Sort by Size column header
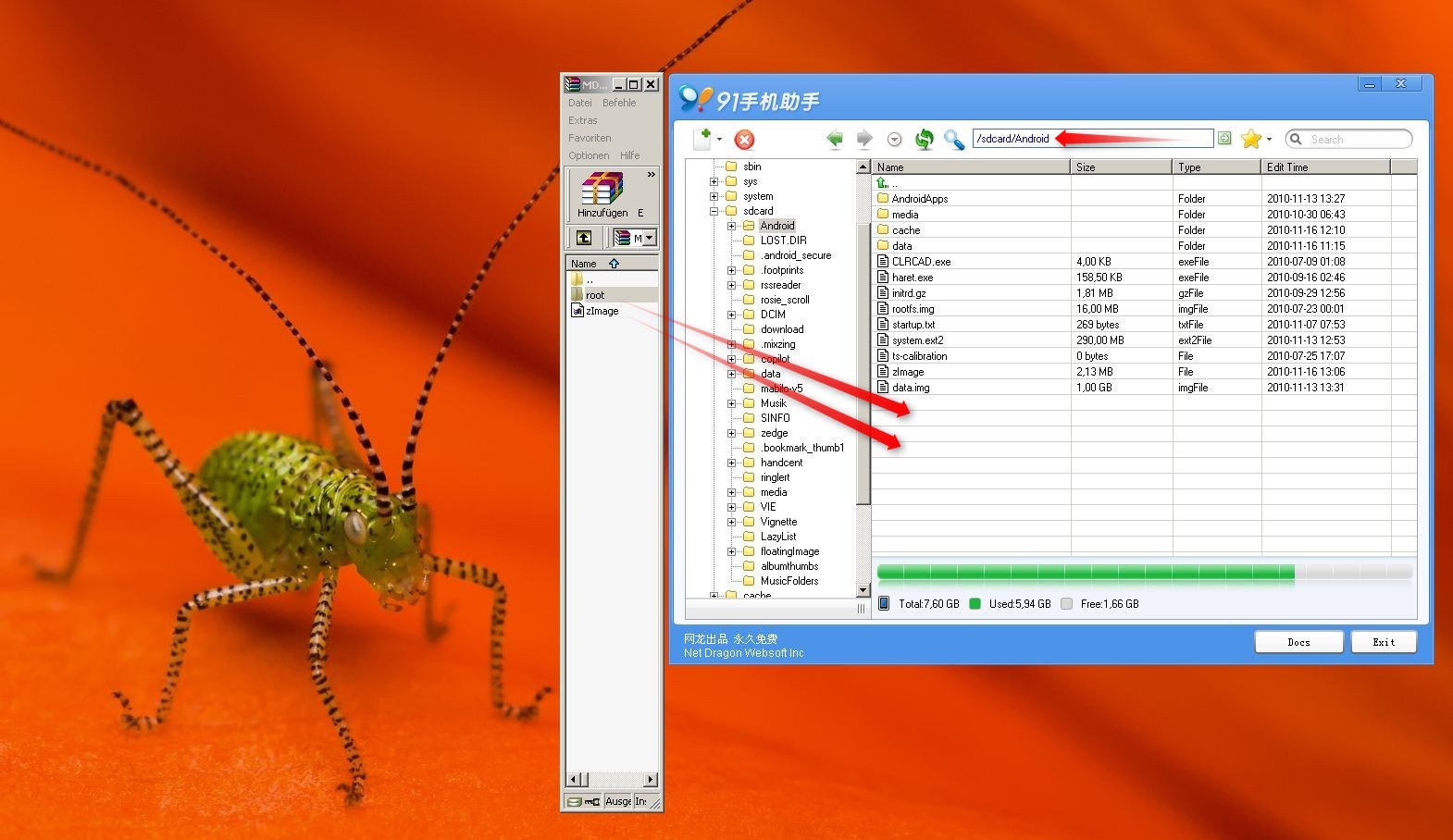Image resolution: width=1453 pixels, height=840 pixels. pyautogui.click(x=1121, y=167)
